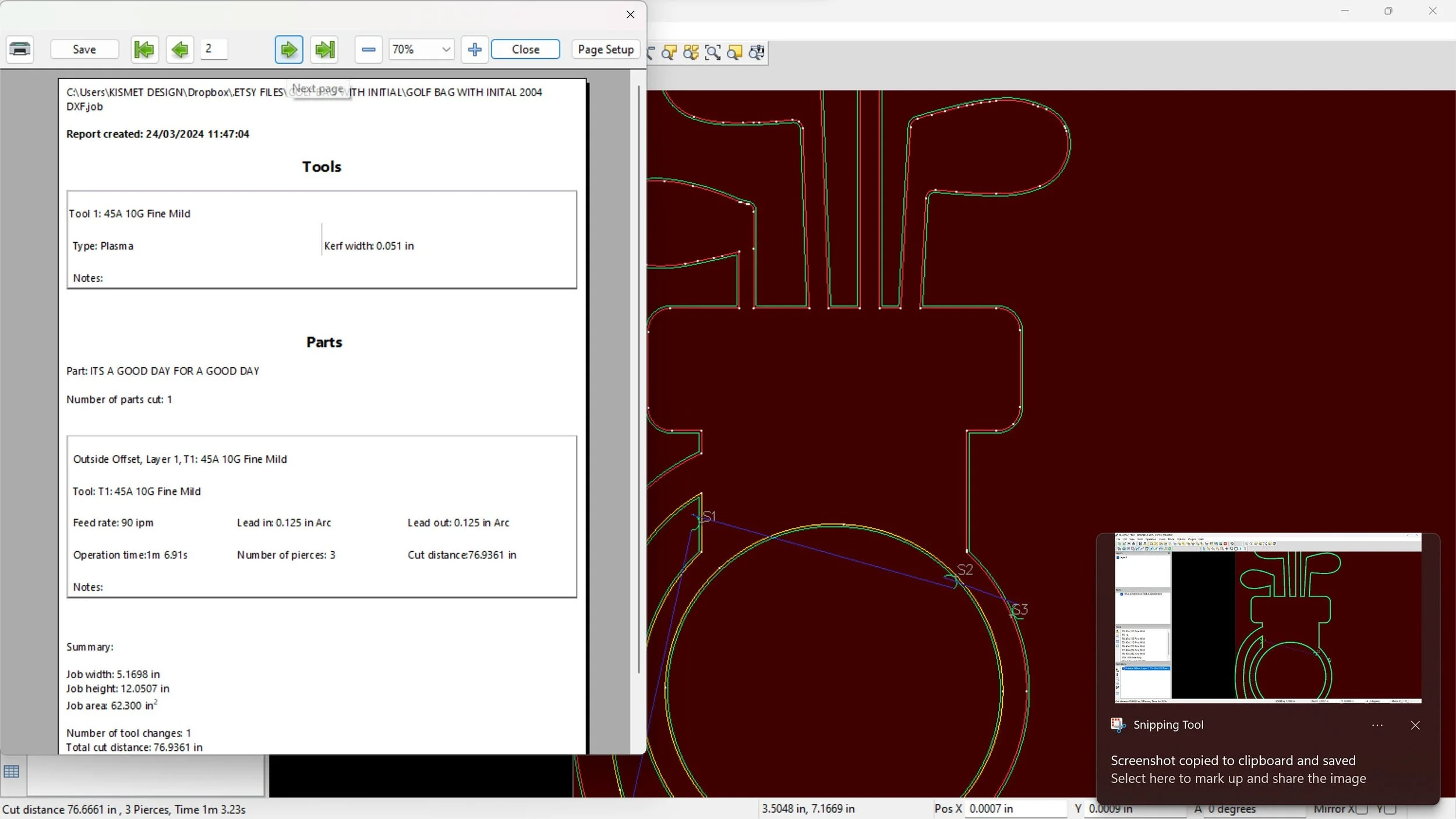
Task: Select the zoom extents magnifier tool
Action: pos(713,53)
